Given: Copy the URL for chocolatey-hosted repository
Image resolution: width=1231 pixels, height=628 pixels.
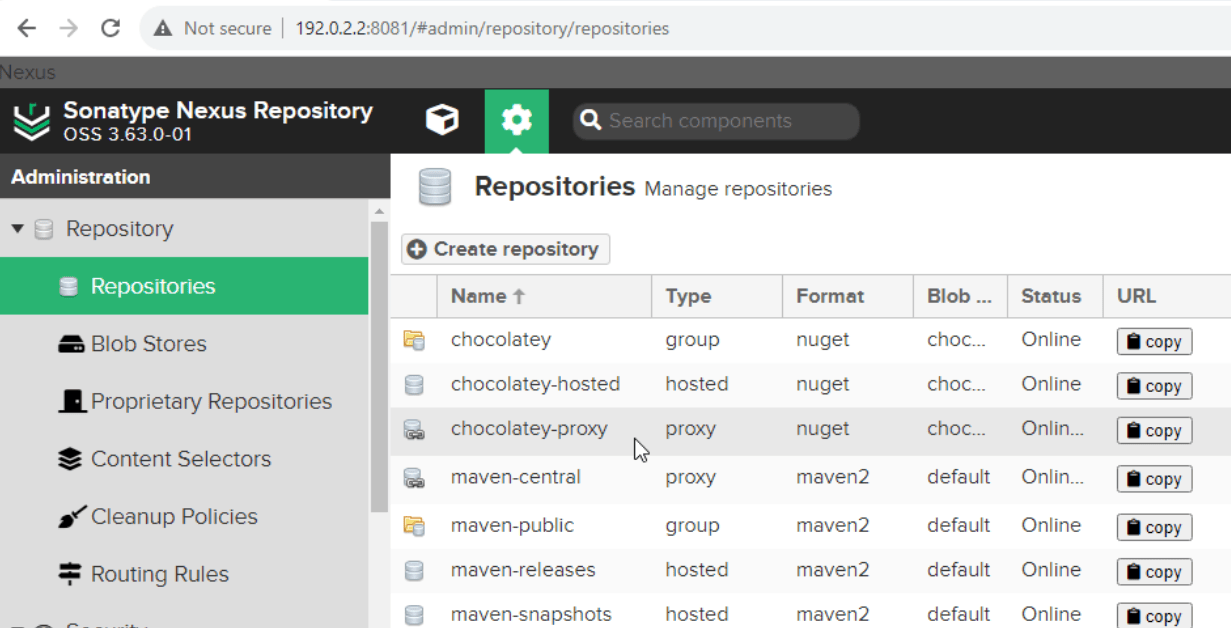Looking at the screenshot, I should 1153,386.
